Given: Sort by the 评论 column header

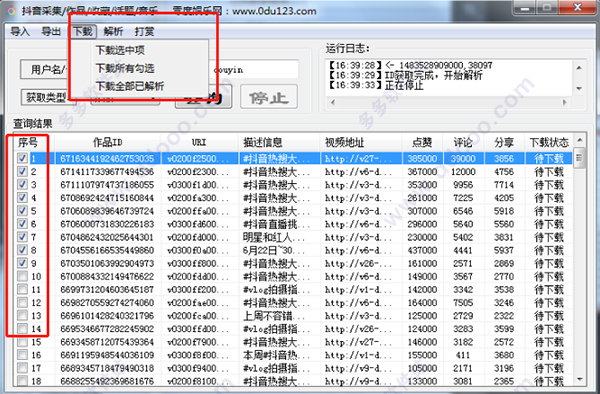Looking at the screenshot, I should [x=463, y=143].
